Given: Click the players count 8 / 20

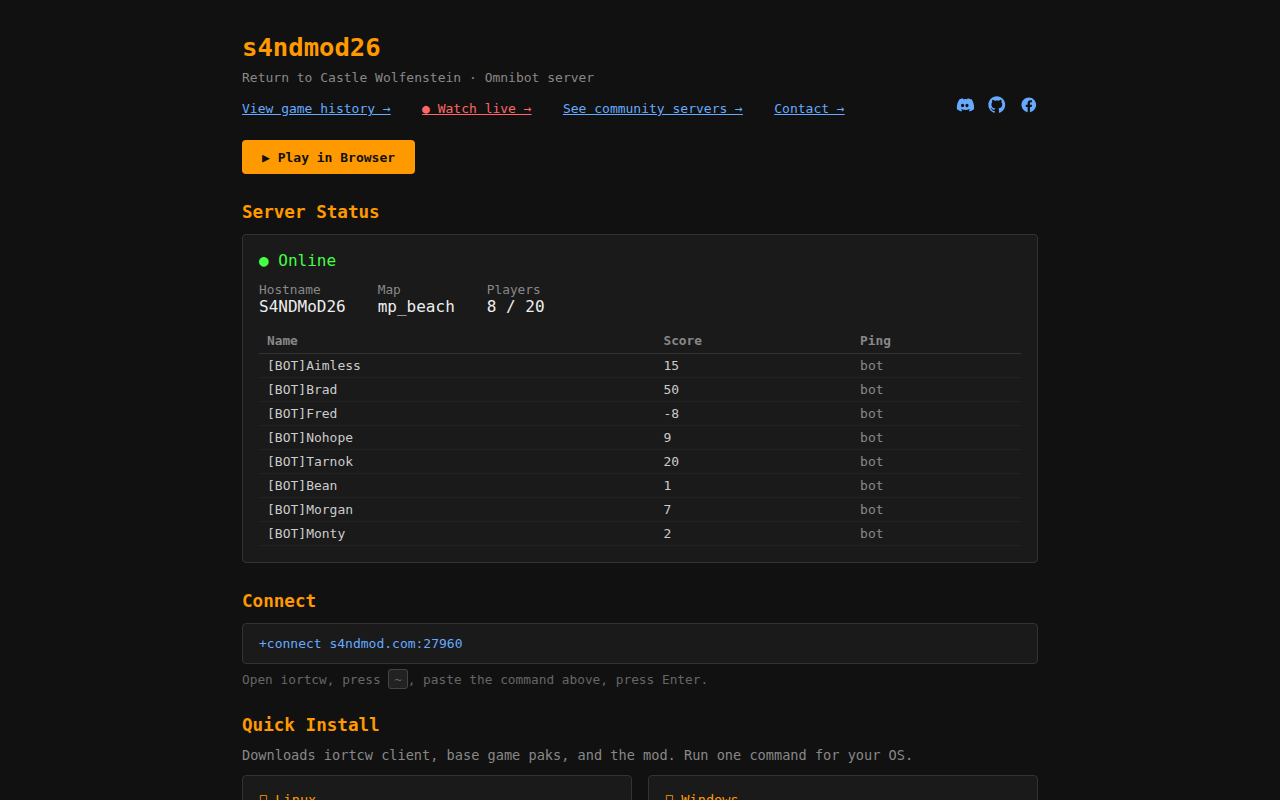Looking at the screenshot, I should (x=516, y=307).
